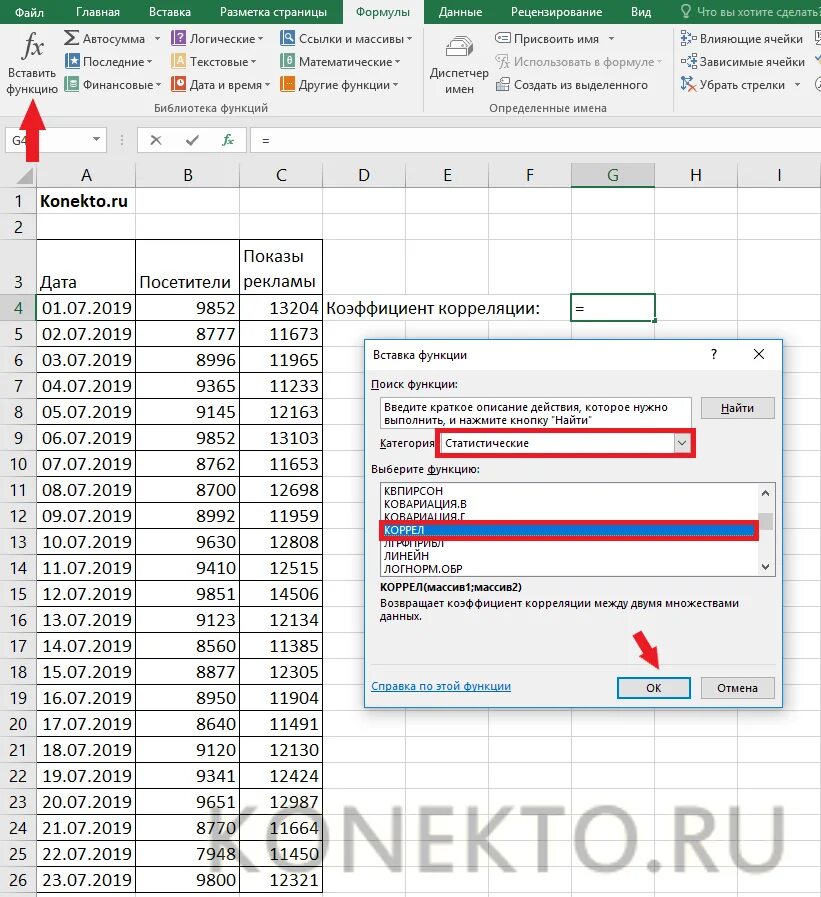821x897 pixels.
Task: Switch to the Рецензирование tab
Action: tap(556, 11)
